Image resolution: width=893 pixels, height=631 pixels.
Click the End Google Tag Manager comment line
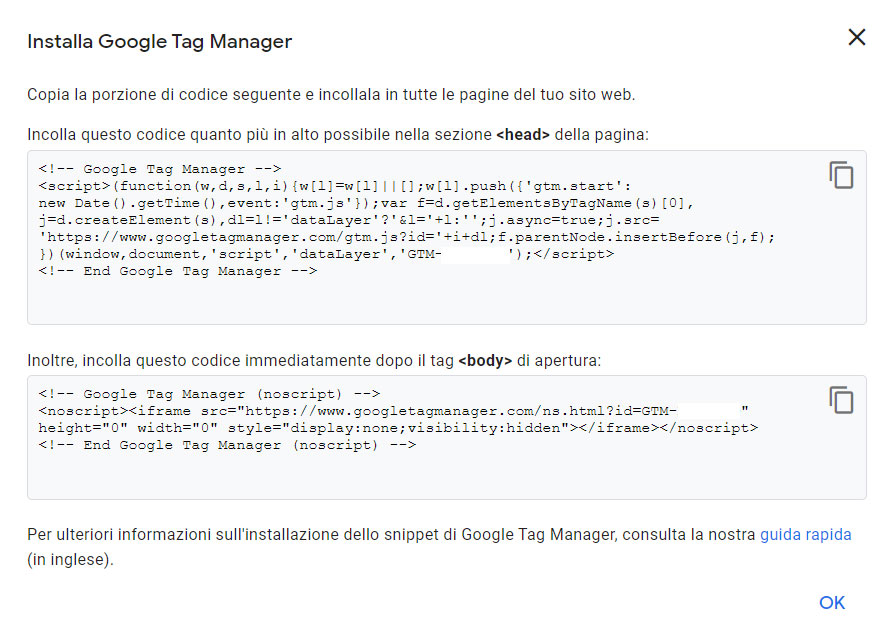178,271
